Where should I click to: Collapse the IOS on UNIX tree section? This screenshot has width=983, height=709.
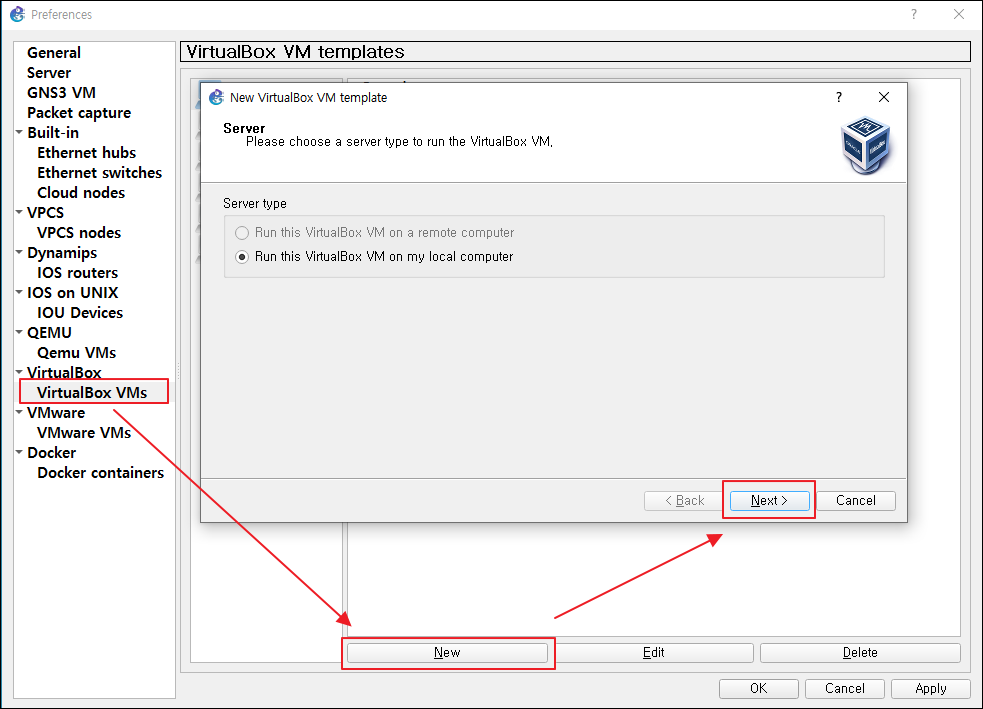point(19,292)
